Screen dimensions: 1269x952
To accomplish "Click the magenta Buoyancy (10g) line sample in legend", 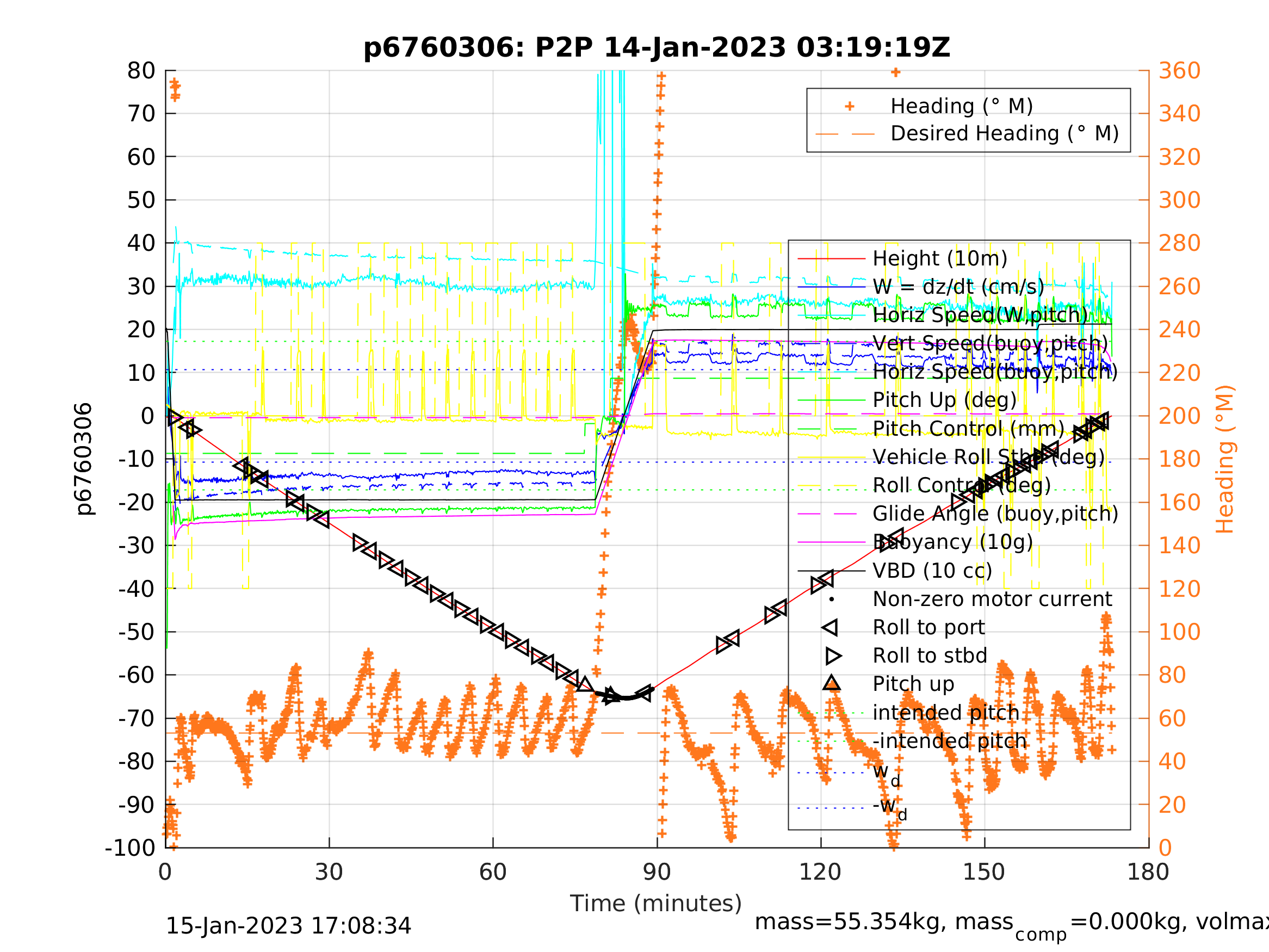I will pos(831,542).
